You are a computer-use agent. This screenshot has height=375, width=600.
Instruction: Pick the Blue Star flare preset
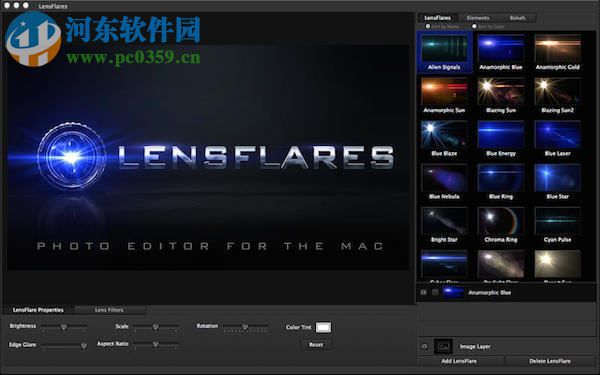click(x=558, y=182)
